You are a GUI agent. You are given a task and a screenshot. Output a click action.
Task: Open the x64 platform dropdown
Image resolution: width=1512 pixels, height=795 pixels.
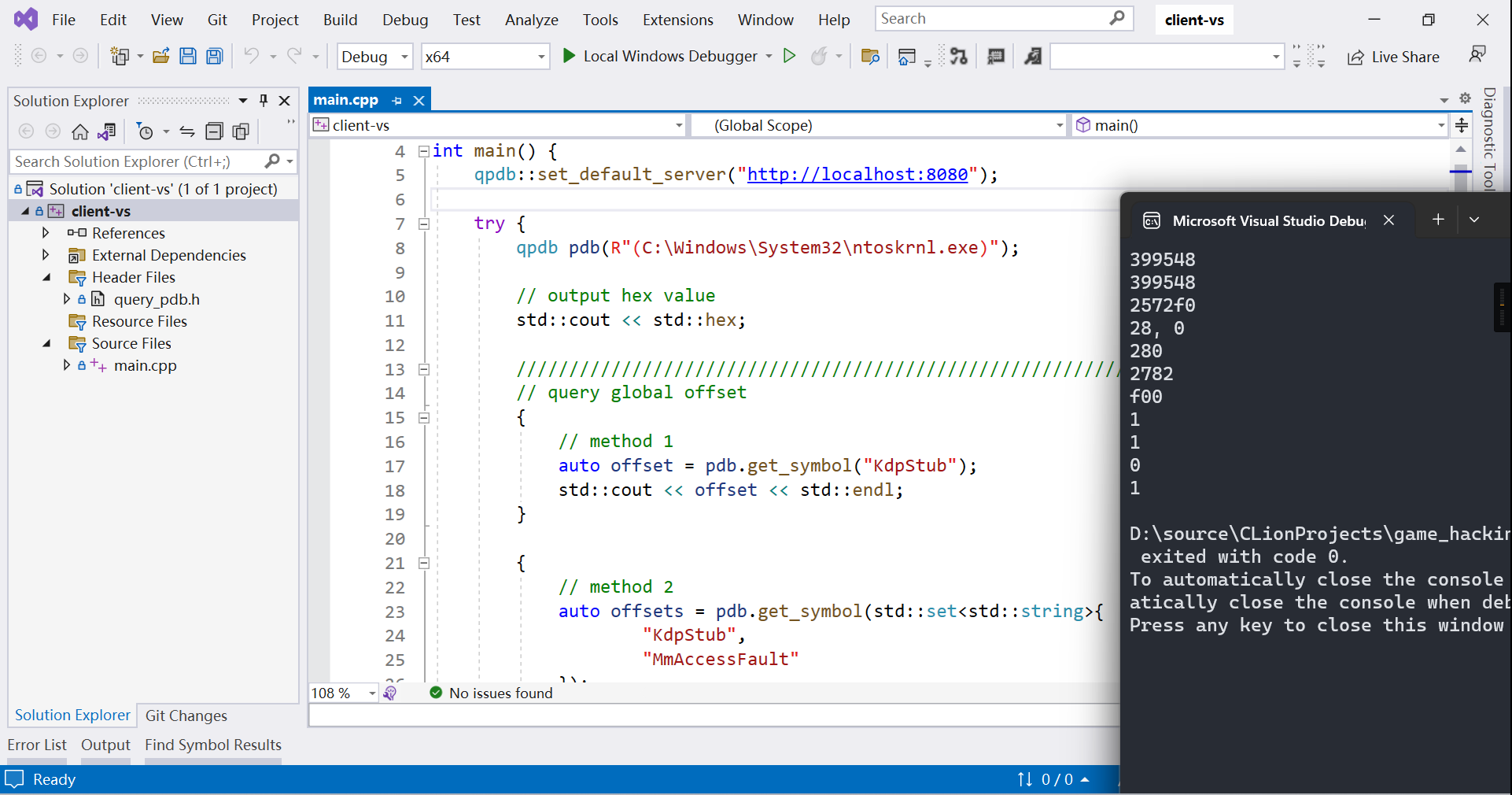pos(541,57)
